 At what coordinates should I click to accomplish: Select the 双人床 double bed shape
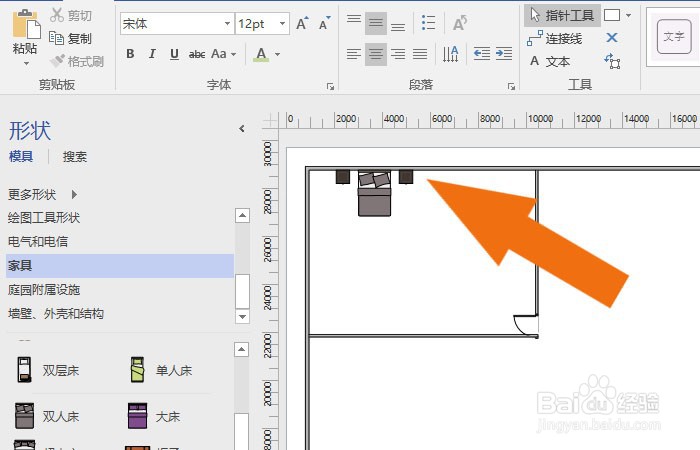47,416
